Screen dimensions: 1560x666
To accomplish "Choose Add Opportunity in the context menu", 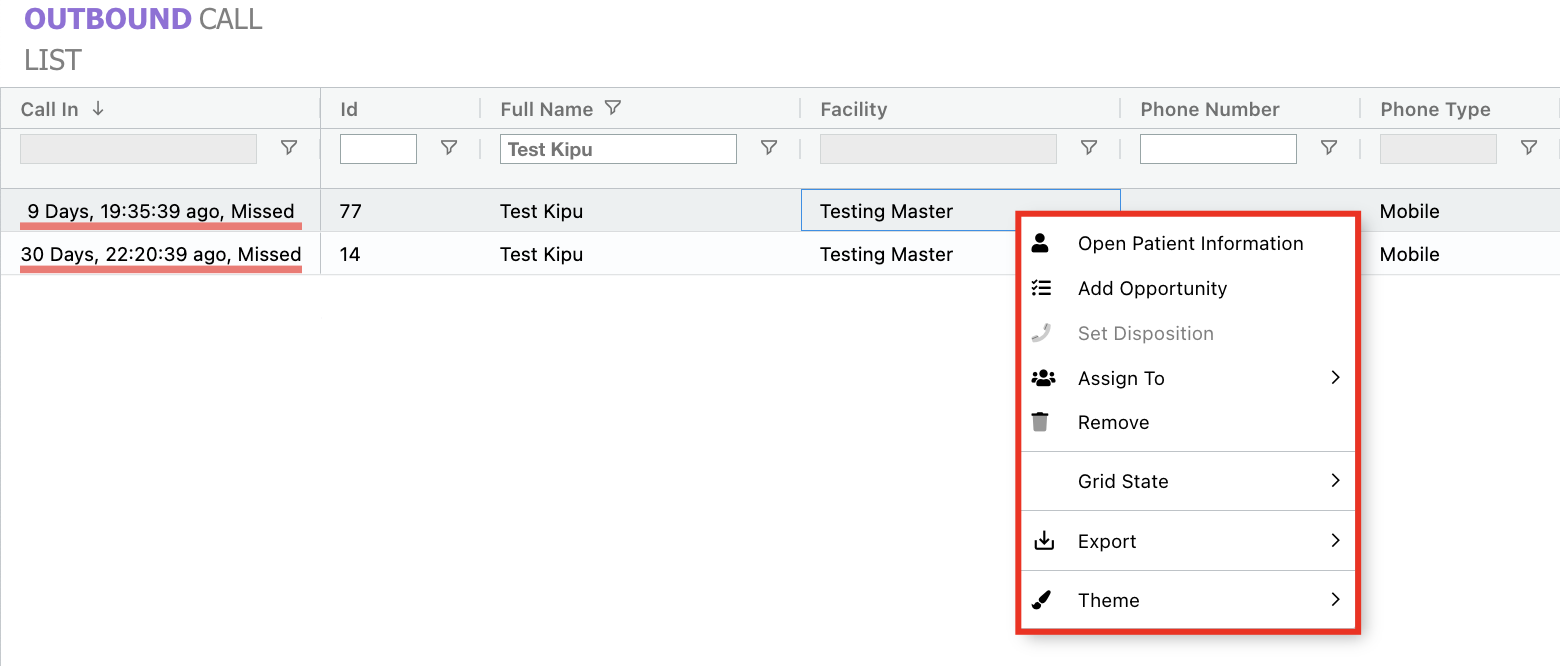I will click(x=1152, y=288).
